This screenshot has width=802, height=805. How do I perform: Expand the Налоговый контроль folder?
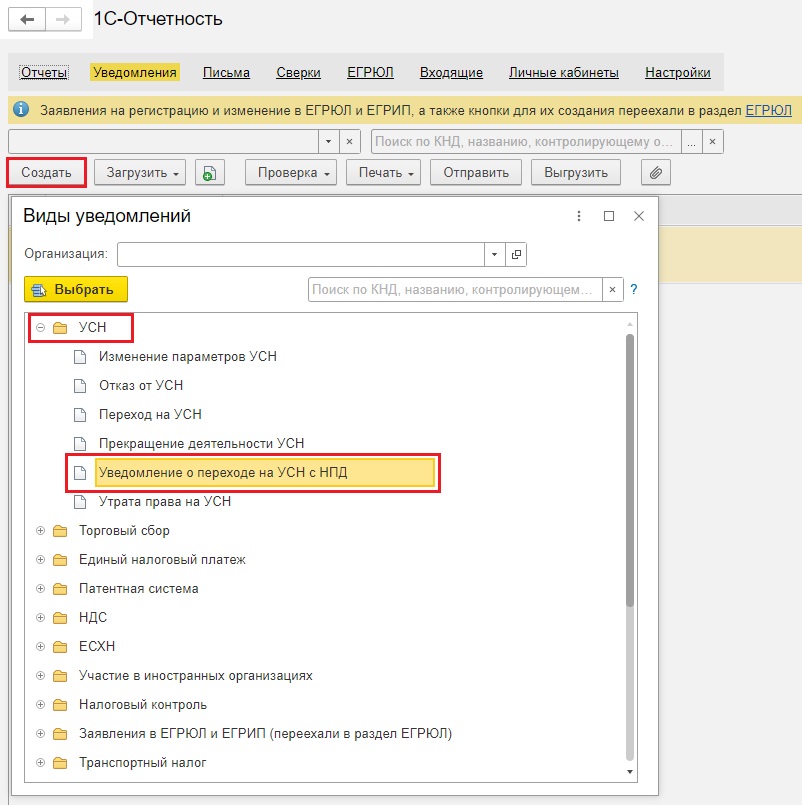tap(41, 705)
